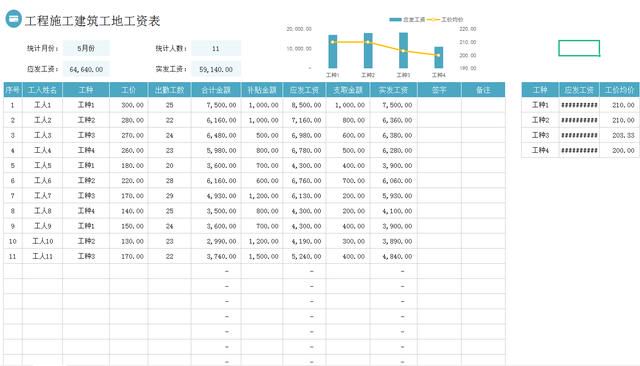Click the 203.33 average cell for 工种3
The width and height of the screenshot is (640, 366).
619,135
